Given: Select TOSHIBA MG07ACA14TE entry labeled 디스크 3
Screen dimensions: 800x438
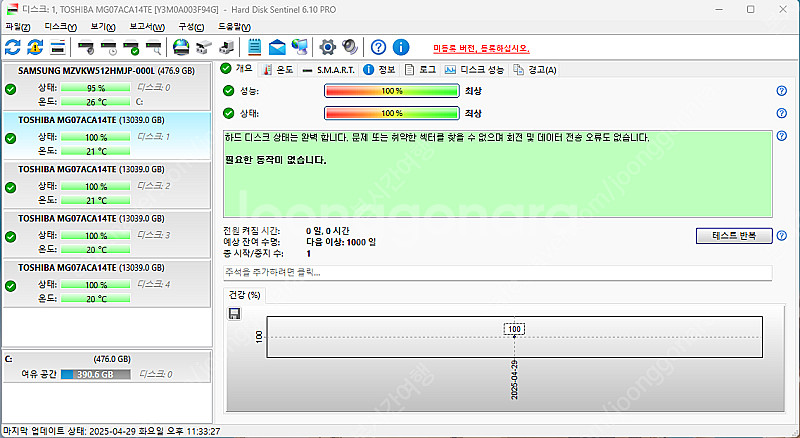Looking at the screenshot, I should 106,234.
